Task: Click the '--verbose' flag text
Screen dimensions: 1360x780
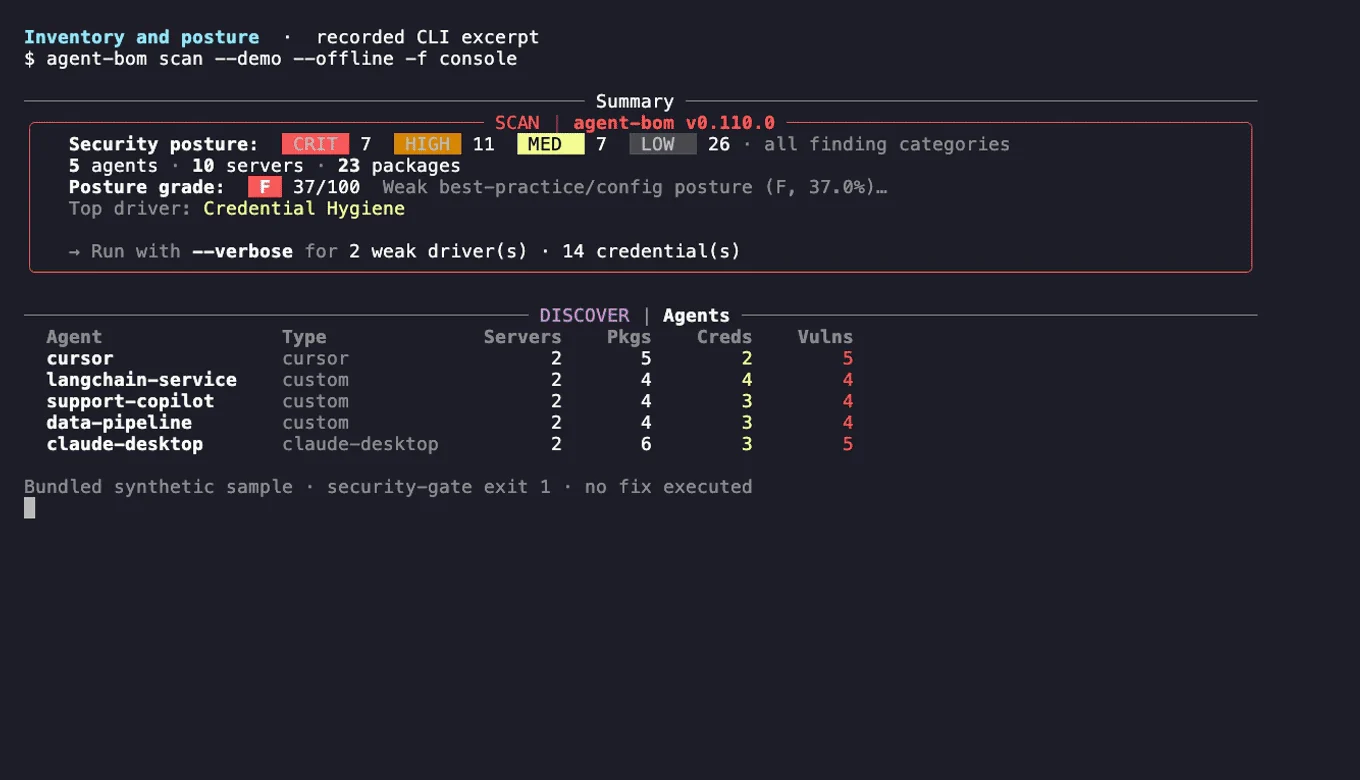Action: [242, 251]
